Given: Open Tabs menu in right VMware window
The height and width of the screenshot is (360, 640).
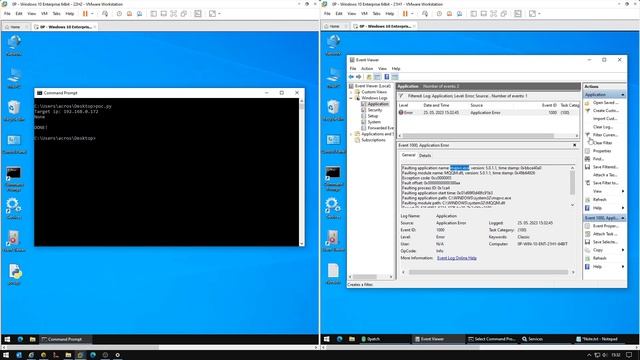Looking at the screenshot, I should [376, 13].
